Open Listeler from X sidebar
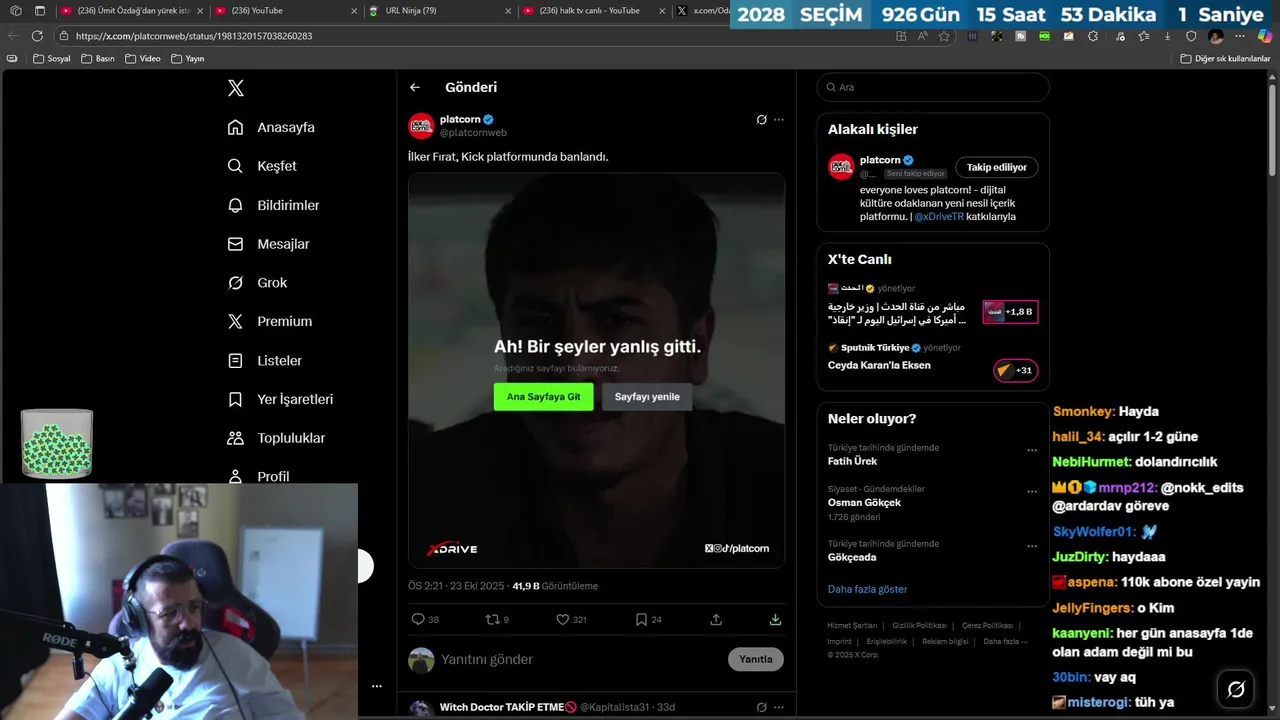The width and height of the screenshot is (1280, 720). pos(264,360)
